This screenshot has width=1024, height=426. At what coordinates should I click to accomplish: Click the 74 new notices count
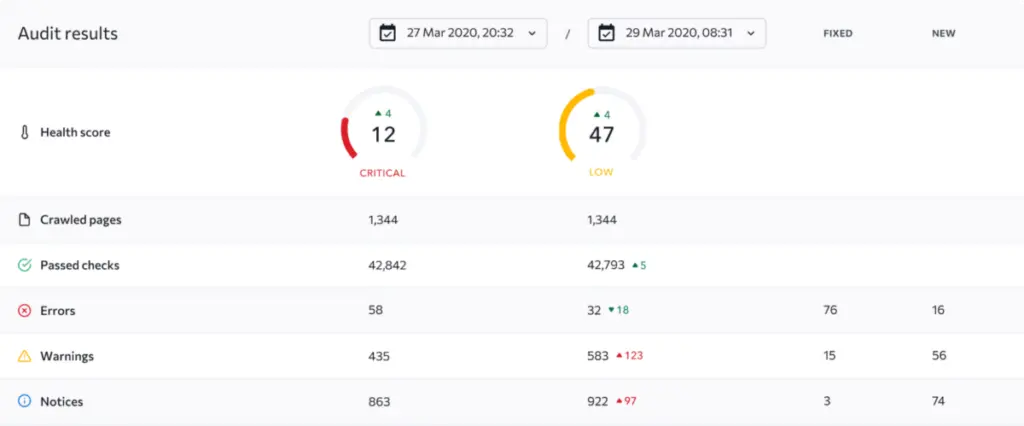click(x=938, y=402)
